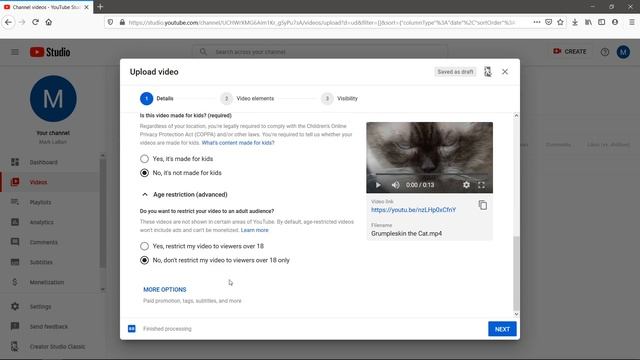640x360 pixels.
Task: Select Yes, restrict video to viewers over 18
Action: click(x=144, y=246)
